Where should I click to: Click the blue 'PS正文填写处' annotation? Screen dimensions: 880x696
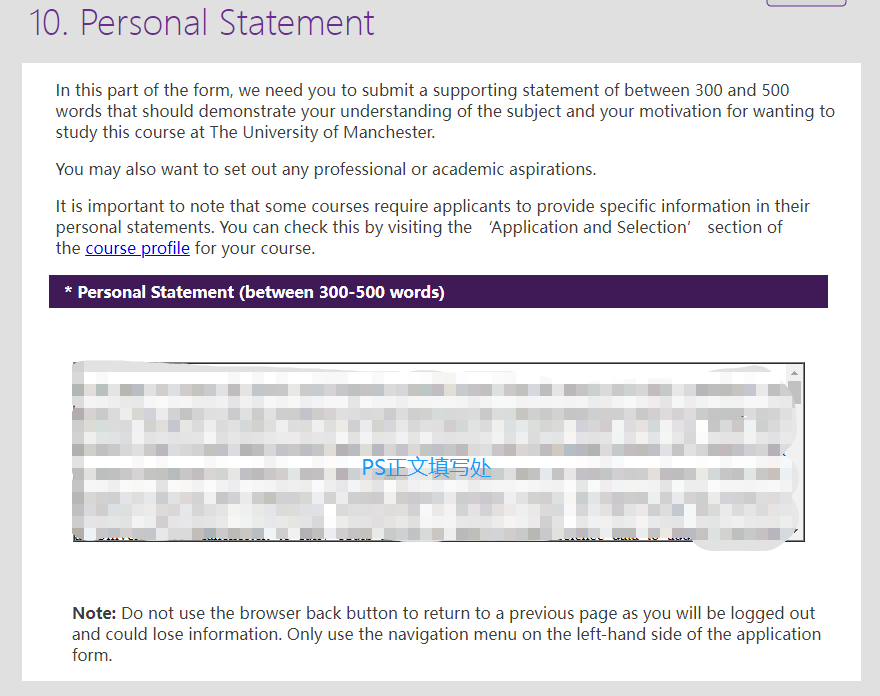(x=427, y=467)
